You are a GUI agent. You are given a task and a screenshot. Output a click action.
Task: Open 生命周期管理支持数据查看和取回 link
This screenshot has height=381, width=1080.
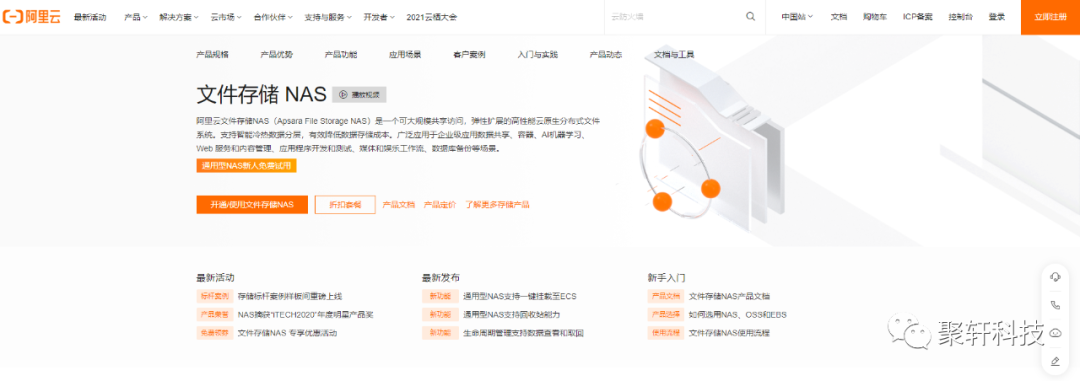point(523,333)
